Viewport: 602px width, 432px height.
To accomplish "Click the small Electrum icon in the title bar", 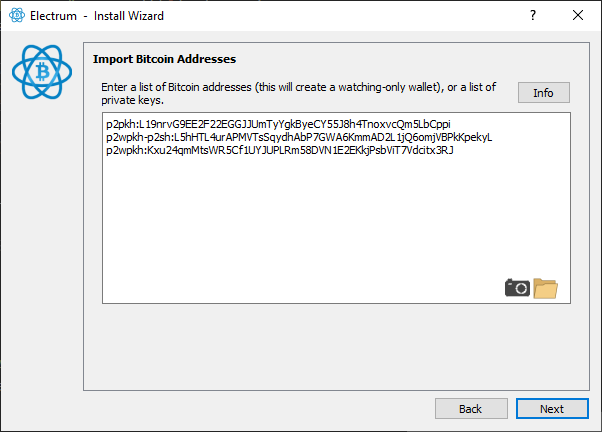I will [x=17, y=15].
